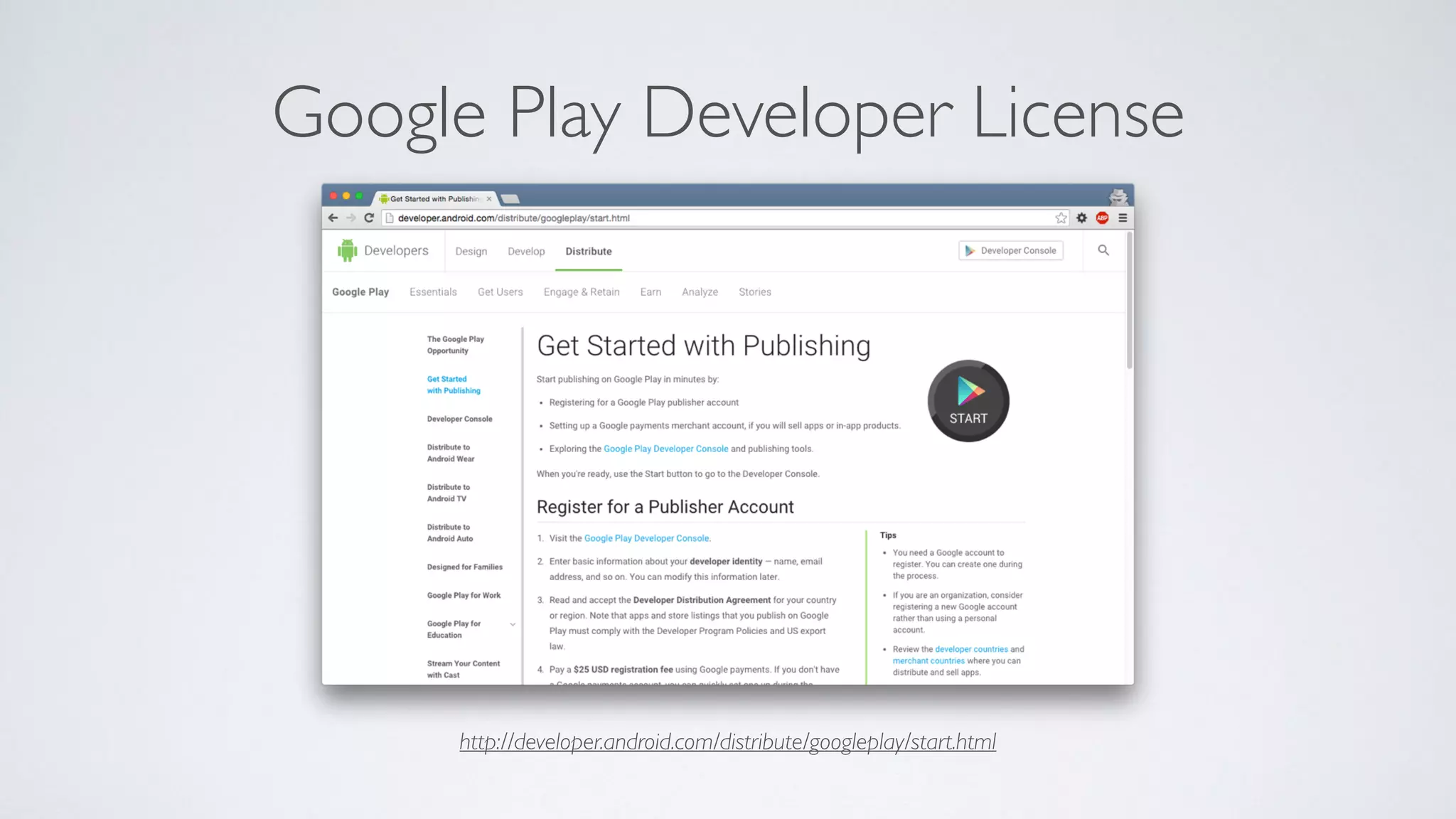The image size is (1456, 819).
Task: Click the Developer Console button
Action: [1011, 250]
